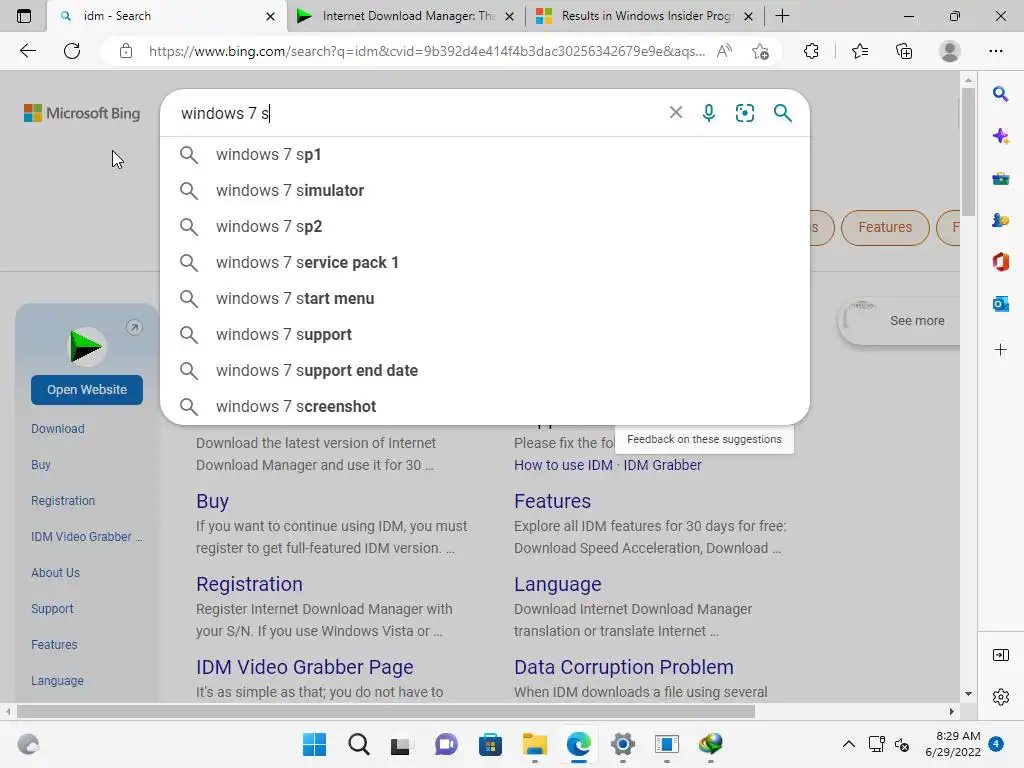Screen dimensions: 1024x768
Task: Submit search with magnifier icon in search box
Action: pos(782,113)
